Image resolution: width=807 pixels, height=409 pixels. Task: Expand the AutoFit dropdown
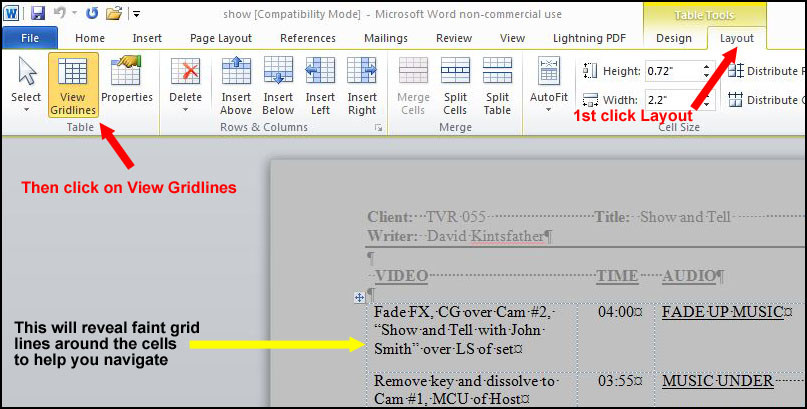(x=549, y=108)
